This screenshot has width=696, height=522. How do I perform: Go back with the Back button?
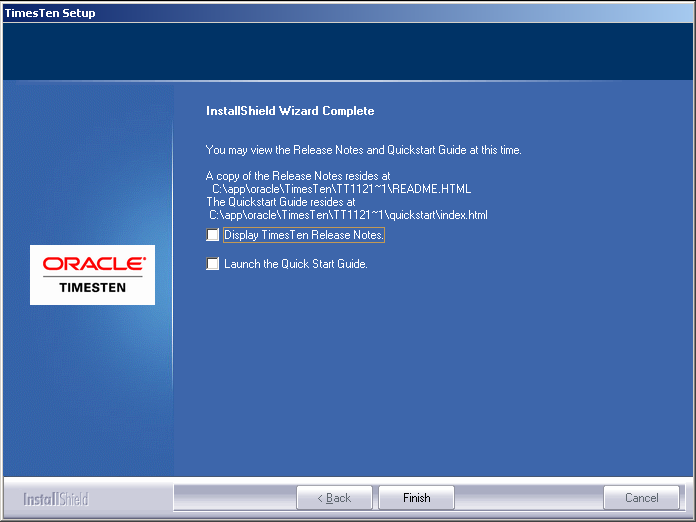(x=334, y=498)
